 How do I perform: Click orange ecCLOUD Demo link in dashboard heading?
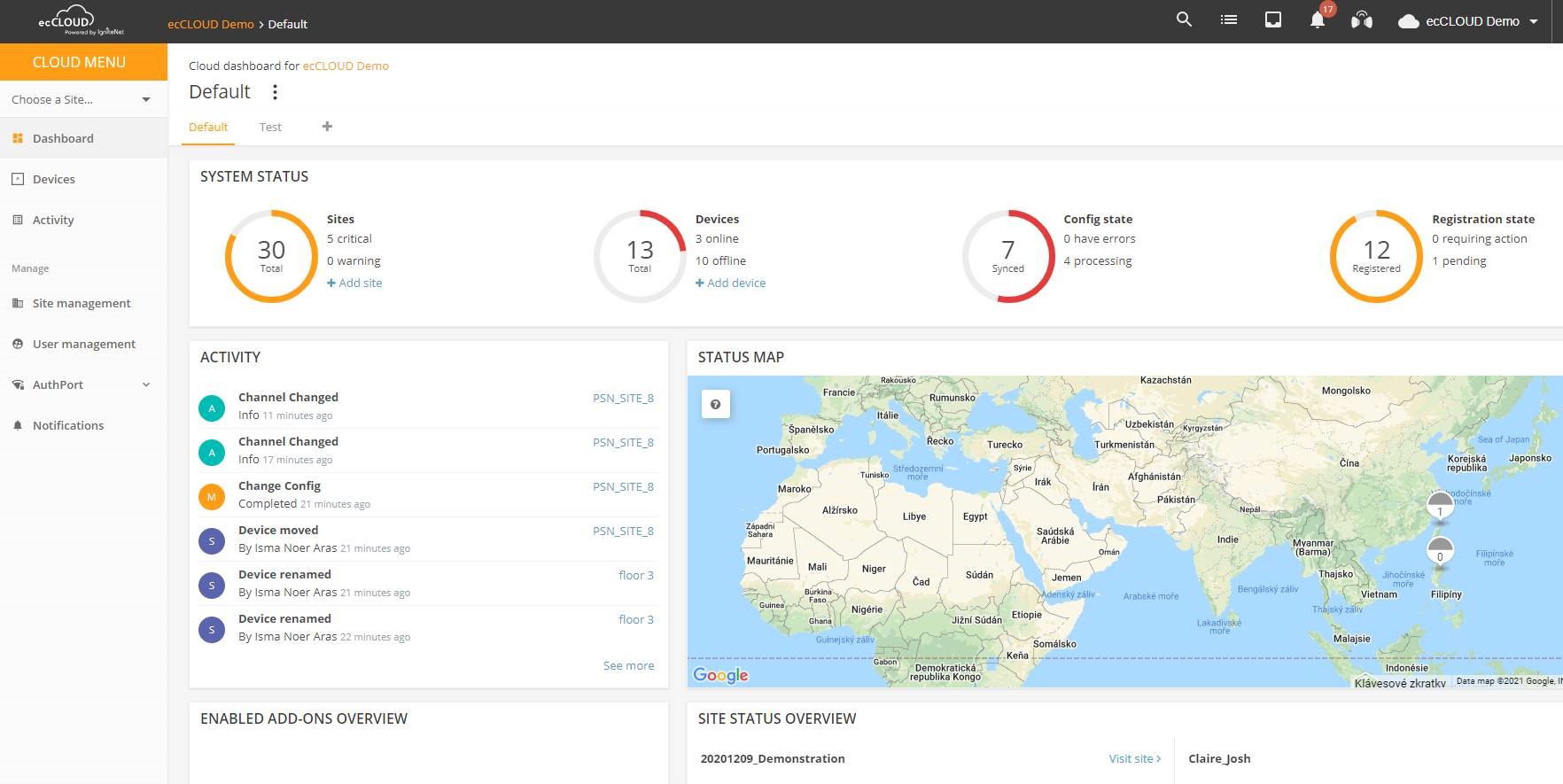pos(346,66)
